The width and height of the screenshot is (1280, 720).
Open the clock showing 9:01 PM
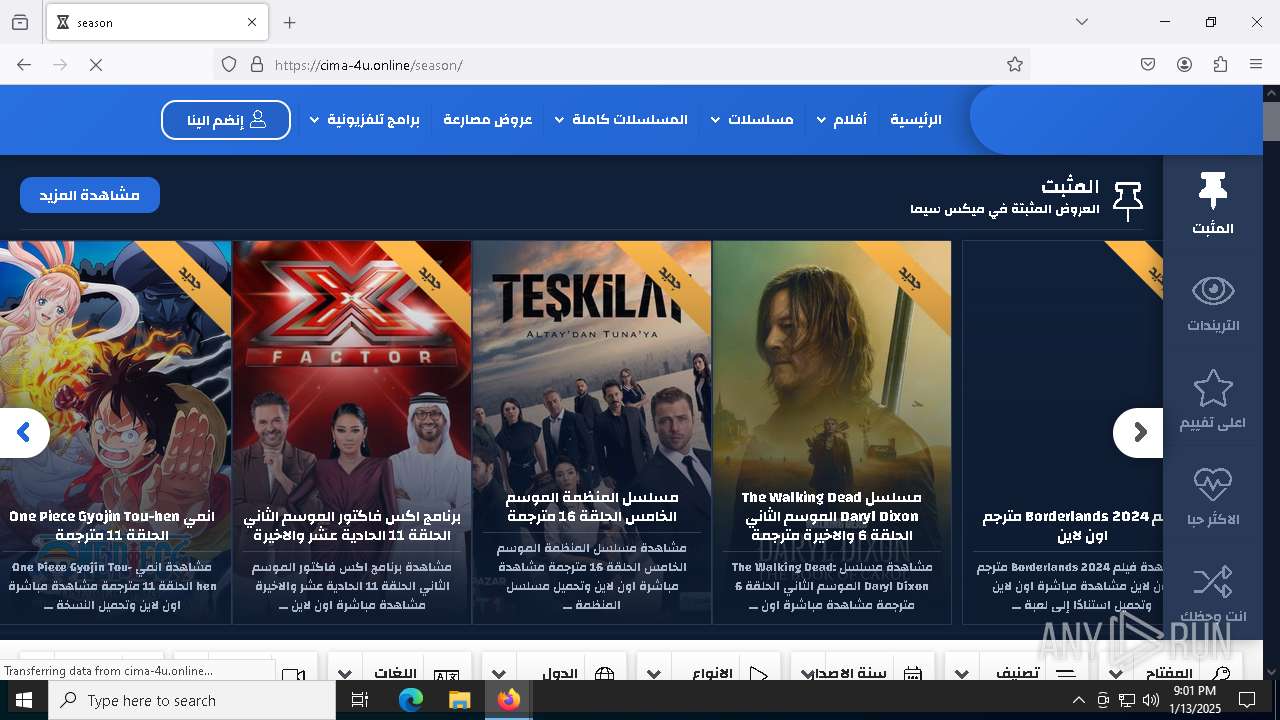(x=1195, y=700)
